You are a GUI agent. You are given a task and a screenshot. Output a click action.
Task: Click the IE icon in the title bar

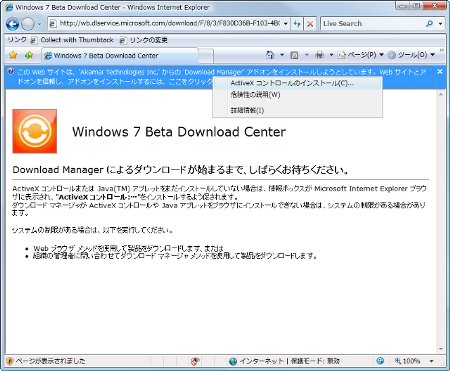click(x=10, y=7)
